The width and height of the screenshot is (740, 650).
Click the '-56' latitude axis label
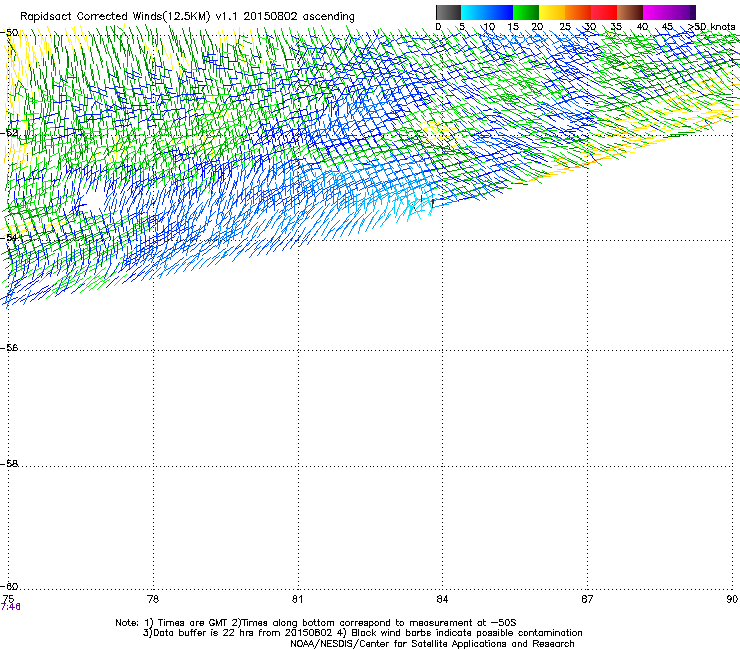(9, 348)
